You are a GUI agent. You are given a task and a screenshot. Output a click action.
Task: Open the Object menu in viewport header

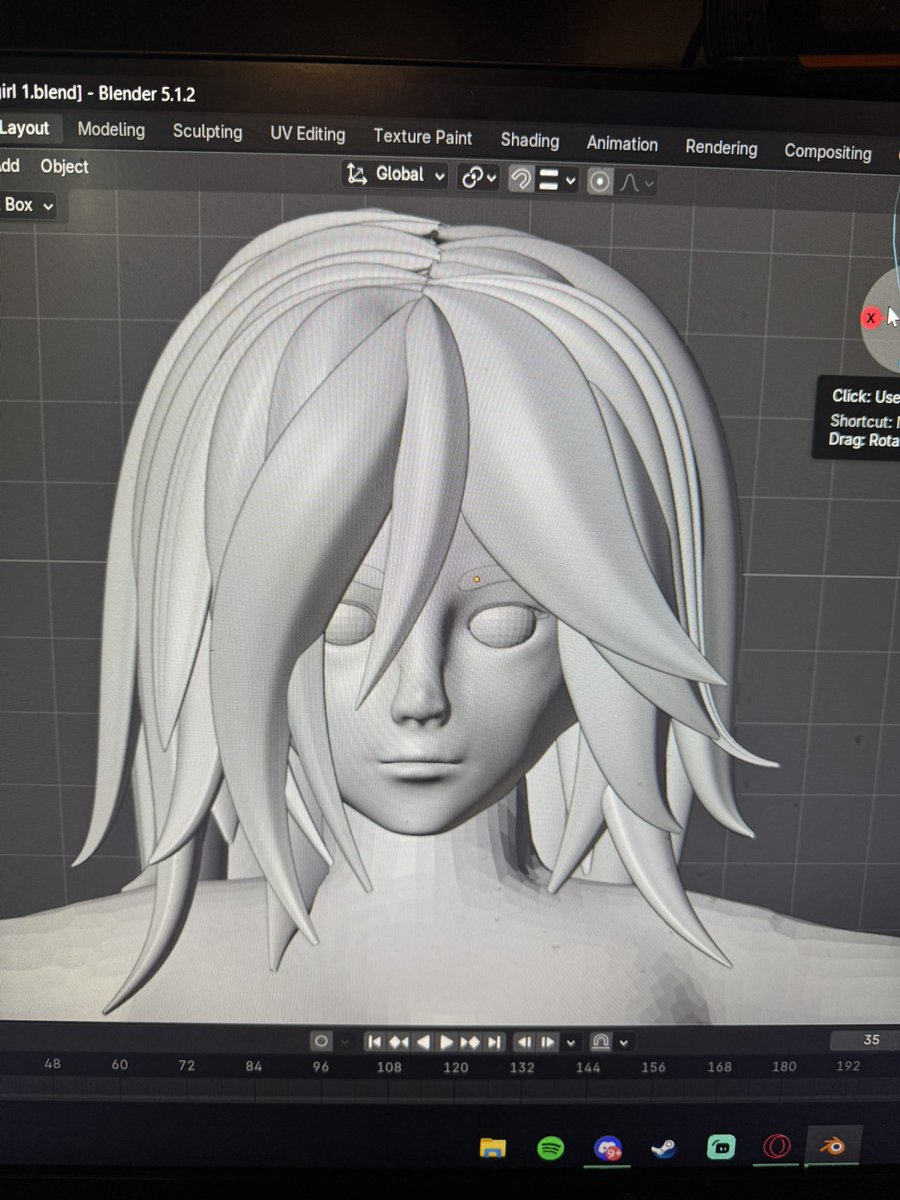[64, 167]
